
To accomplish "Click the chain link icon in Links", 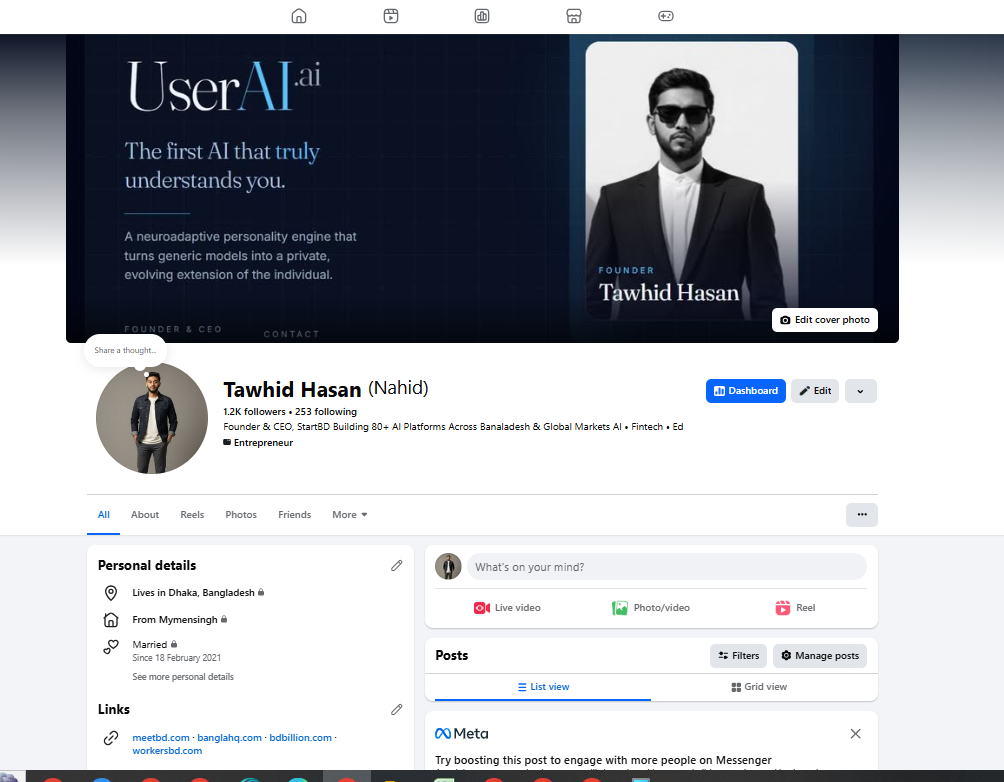I will (111, 738).
